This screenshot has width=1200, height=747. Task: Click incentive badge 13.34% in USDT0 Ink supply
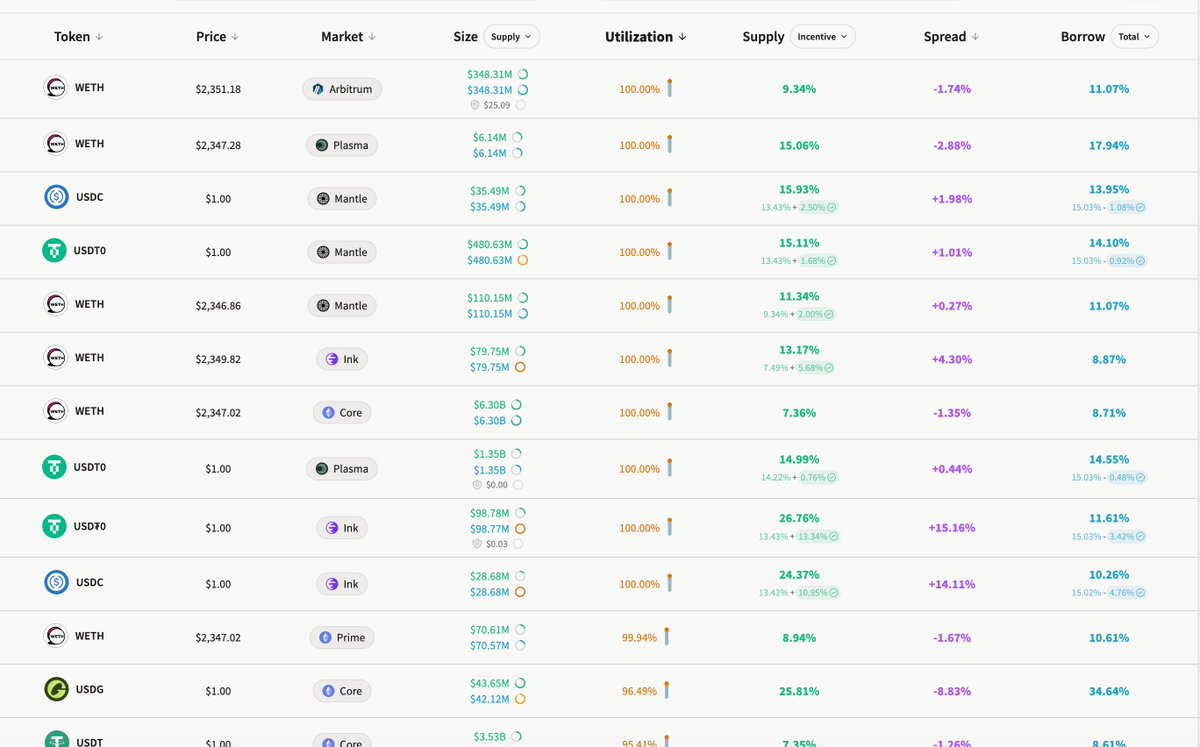point(817,536)
